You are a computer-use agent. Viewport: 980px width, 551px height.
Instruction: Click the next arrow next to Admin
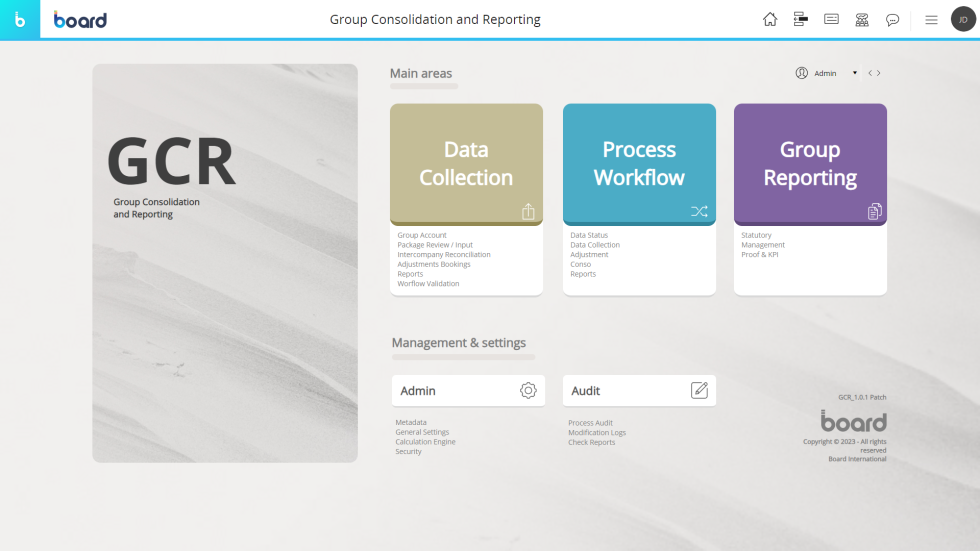[x=879, y=73]
